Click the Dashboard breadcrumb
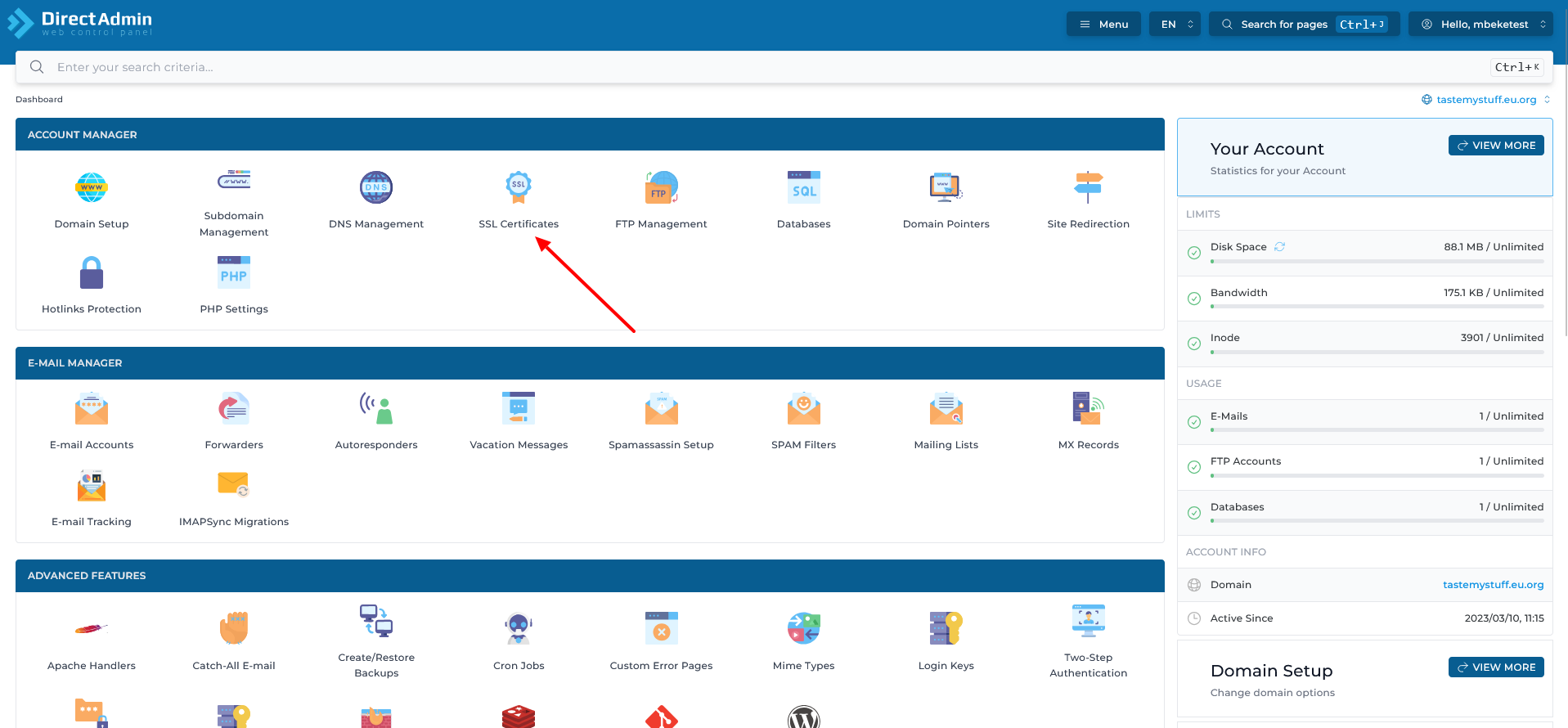This screenshot has width=1568, height=728. click(39, 100)
